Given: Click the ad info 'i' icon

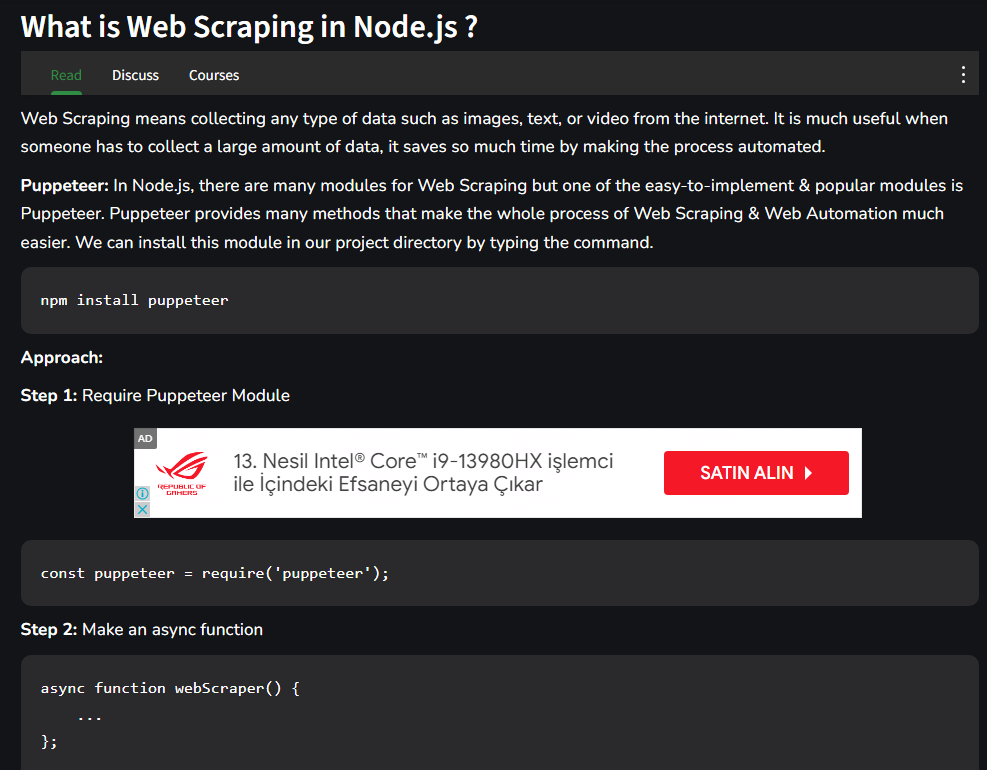Looking at the screenshot, I should 143,494.
